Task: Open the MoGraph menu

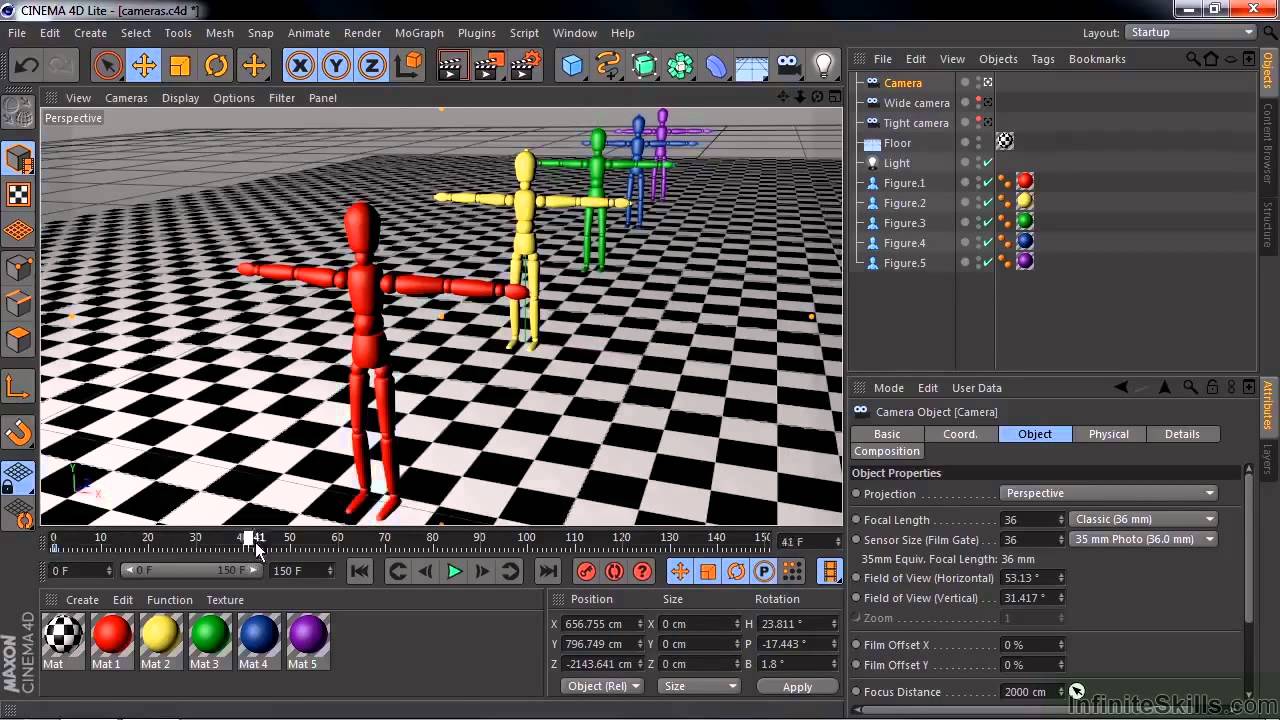Action: 419,33
